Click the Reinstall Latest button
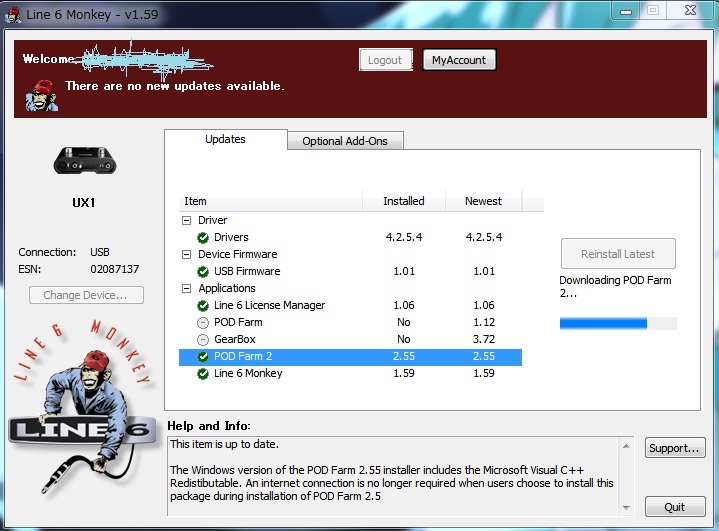This screenshot has height=531, width=719. tap(618, 254)
